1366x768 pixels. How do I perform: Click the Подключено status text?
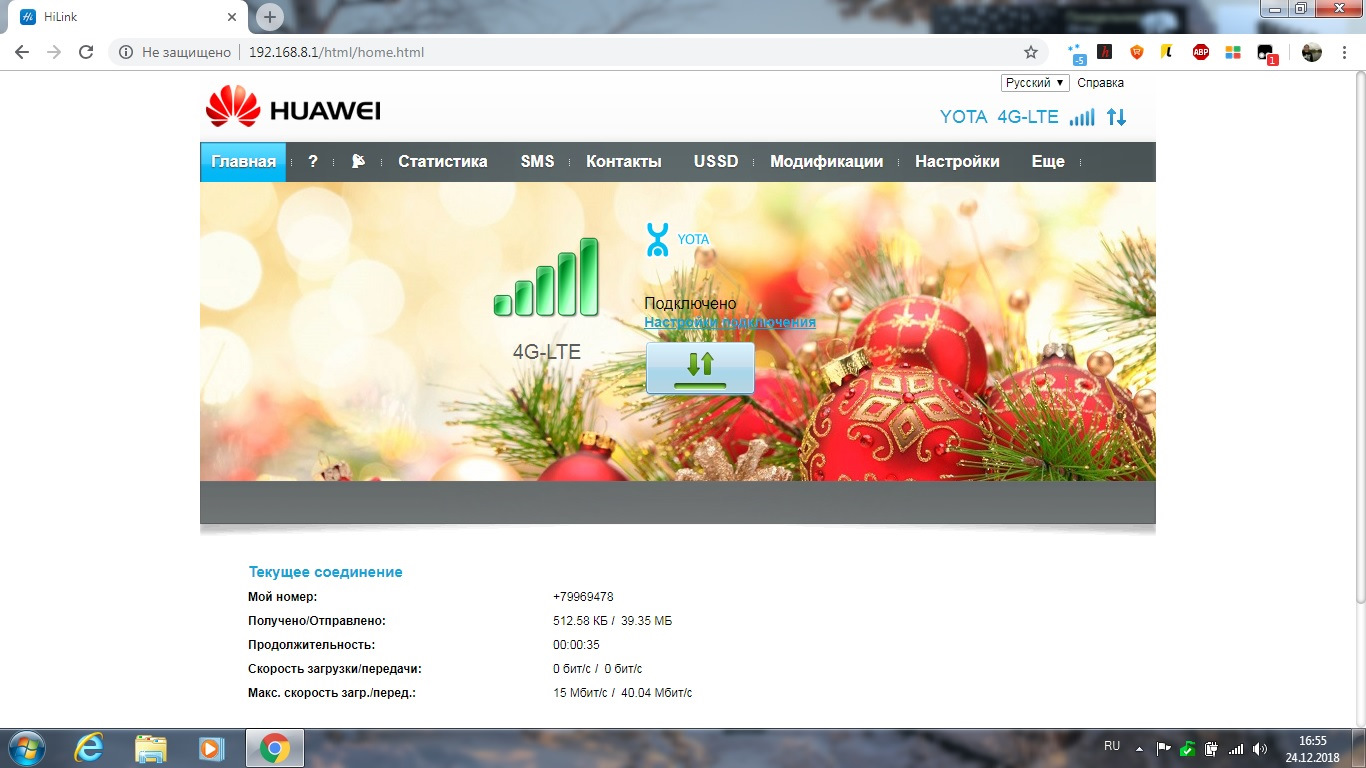[690, 303]
